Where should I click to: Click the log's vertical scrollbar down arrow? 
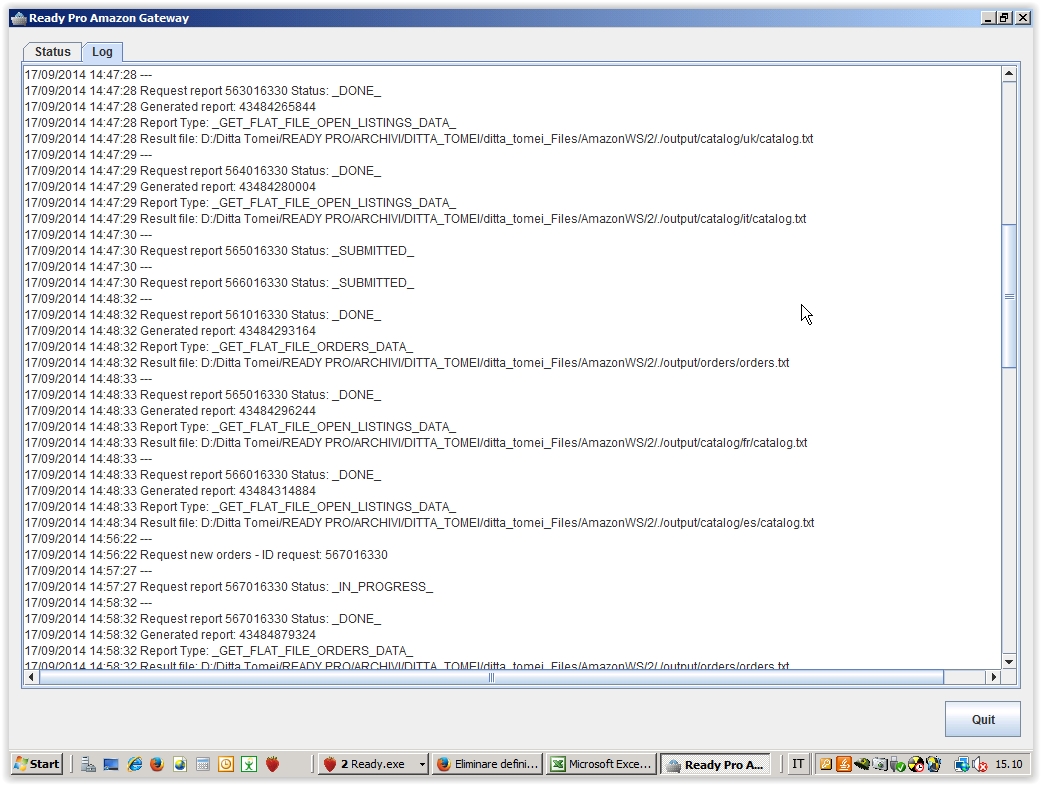coord(1009,661)
